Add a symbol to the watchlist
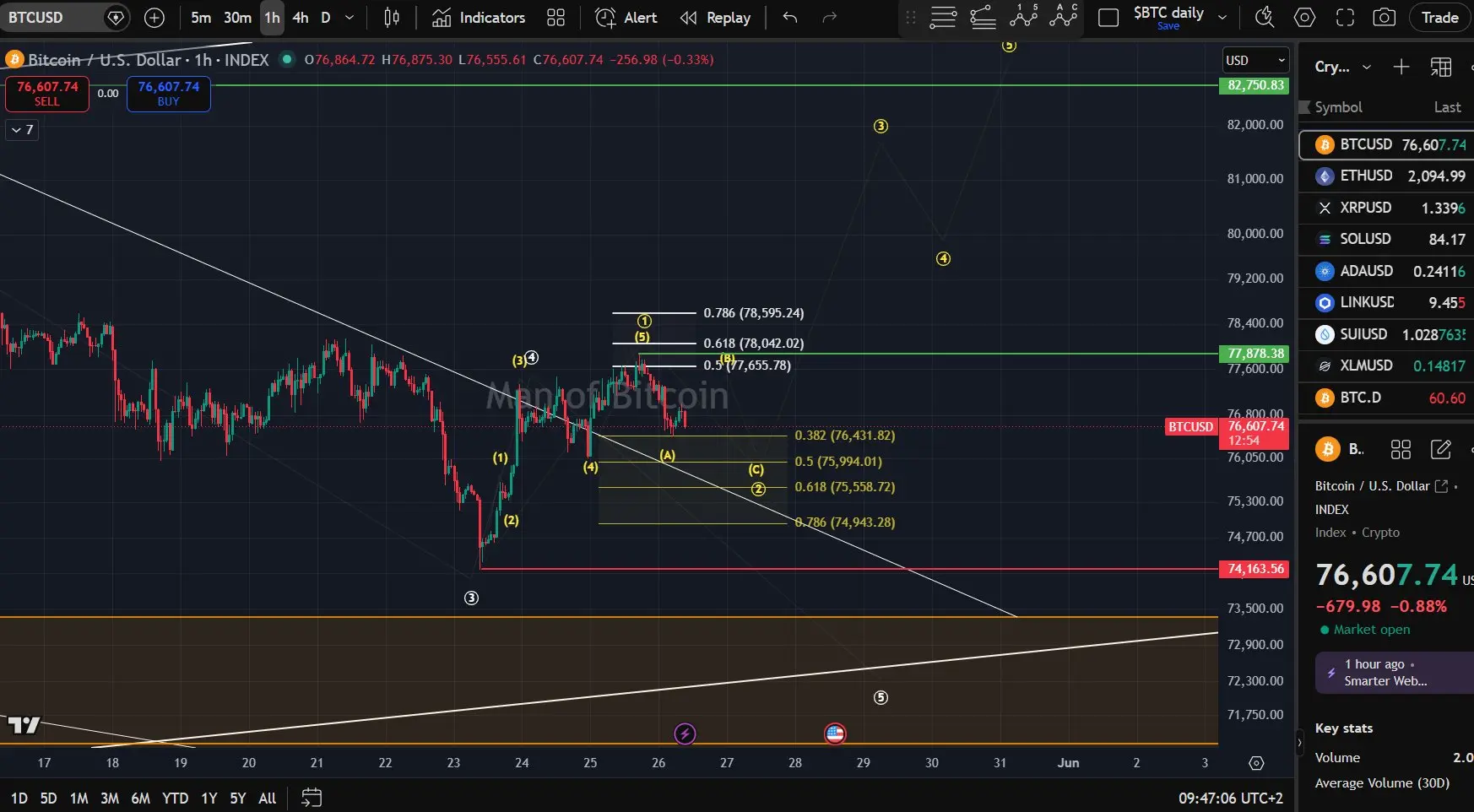The height and width of the screenshot is (812, 1474). [x=1401, y=67]
